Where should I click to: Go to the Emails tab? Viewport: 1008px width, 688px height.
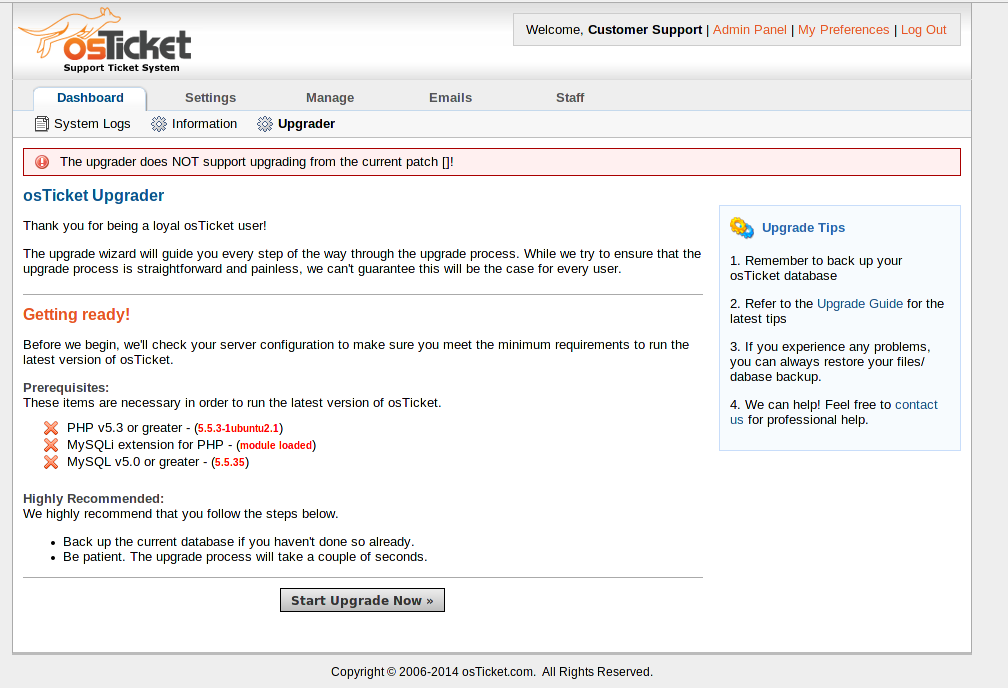pos(450,98)
